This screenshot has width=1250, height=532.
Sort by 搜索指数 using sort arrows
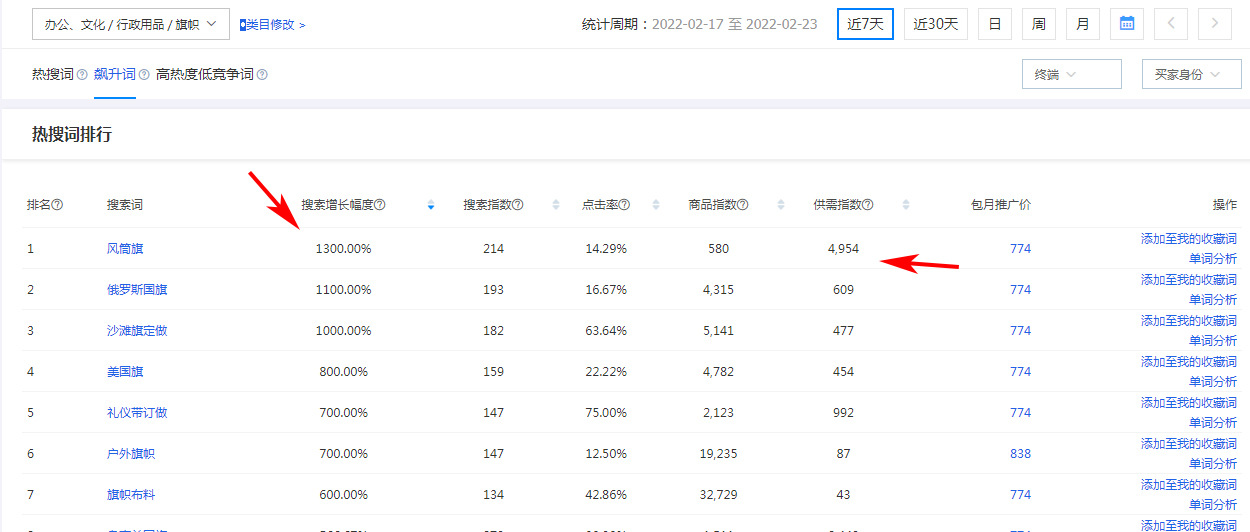(556, 205)
